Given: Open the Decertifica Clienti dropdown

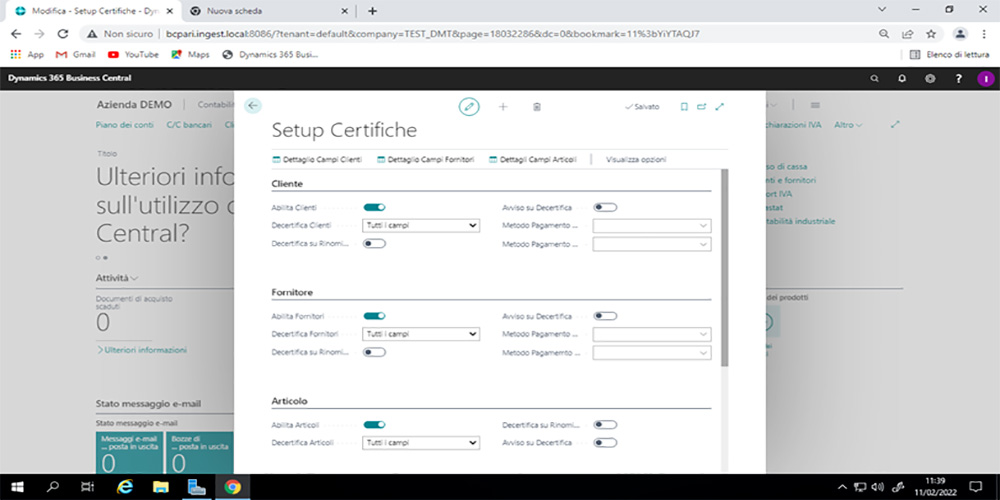Looking at the screenshot, I should click(x=420, y=226).
